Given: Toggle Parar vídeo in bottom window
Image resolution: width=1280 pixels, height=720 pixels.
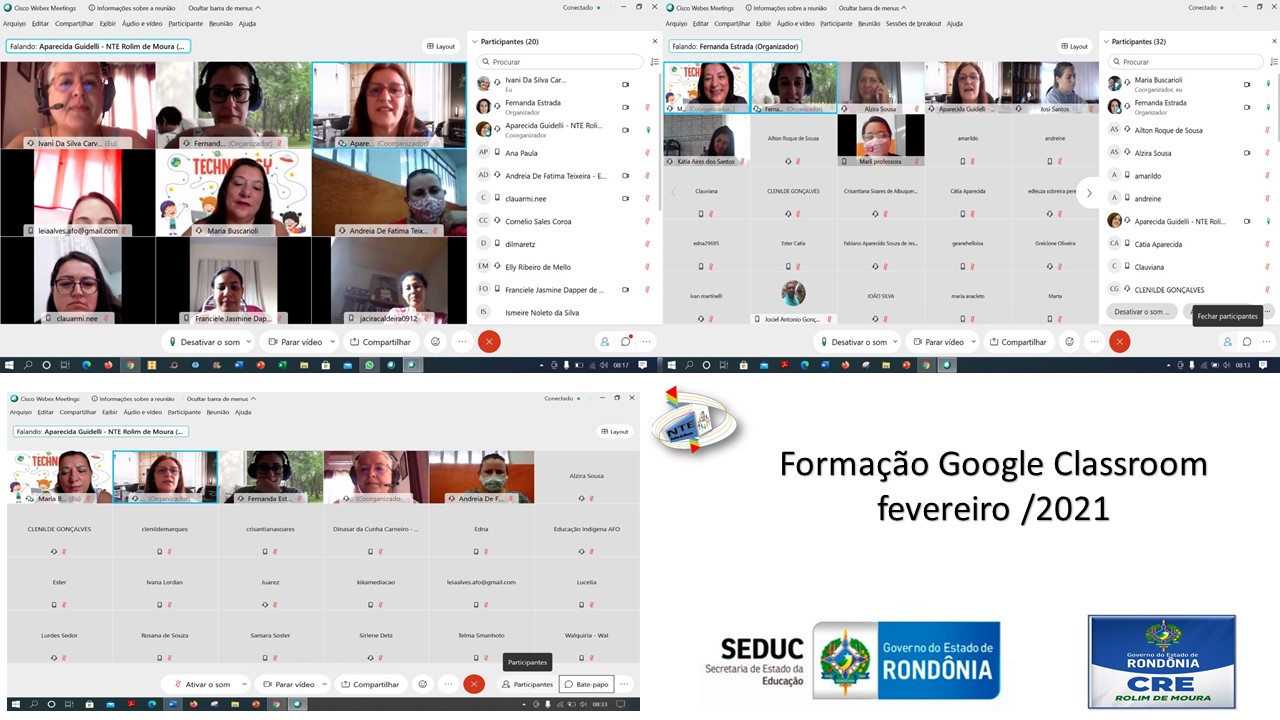Looking at the screenshot, I should tap(288, 685).
